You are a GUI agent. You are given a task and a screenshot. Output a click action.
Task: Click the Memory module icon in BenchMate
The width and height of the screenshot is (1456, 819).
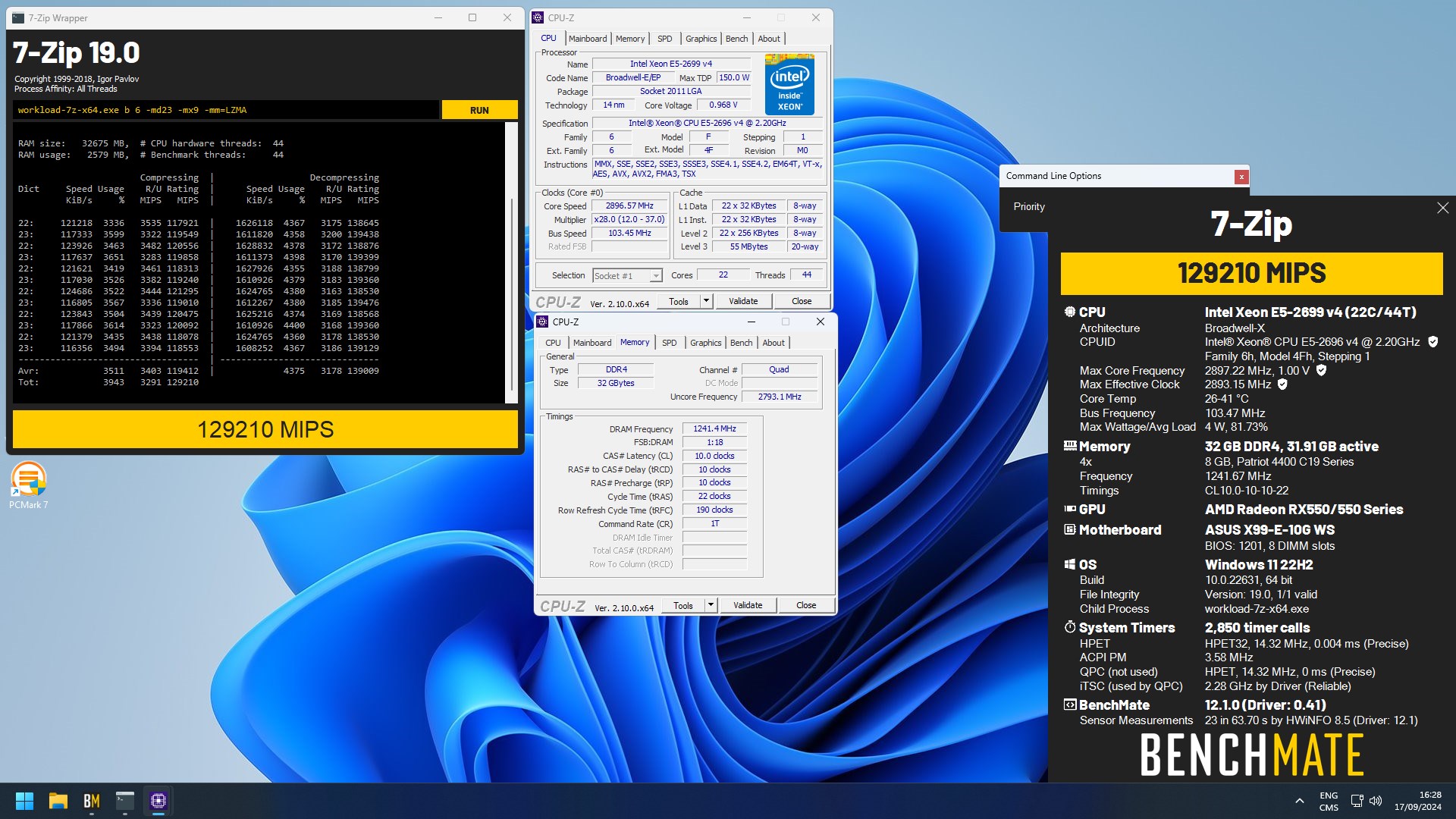coord(1070,446)
